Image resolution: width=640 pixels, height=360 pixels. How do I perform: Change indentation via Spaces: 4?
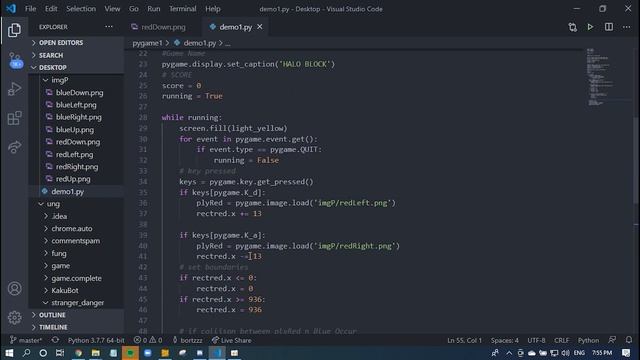click(504, 340)
